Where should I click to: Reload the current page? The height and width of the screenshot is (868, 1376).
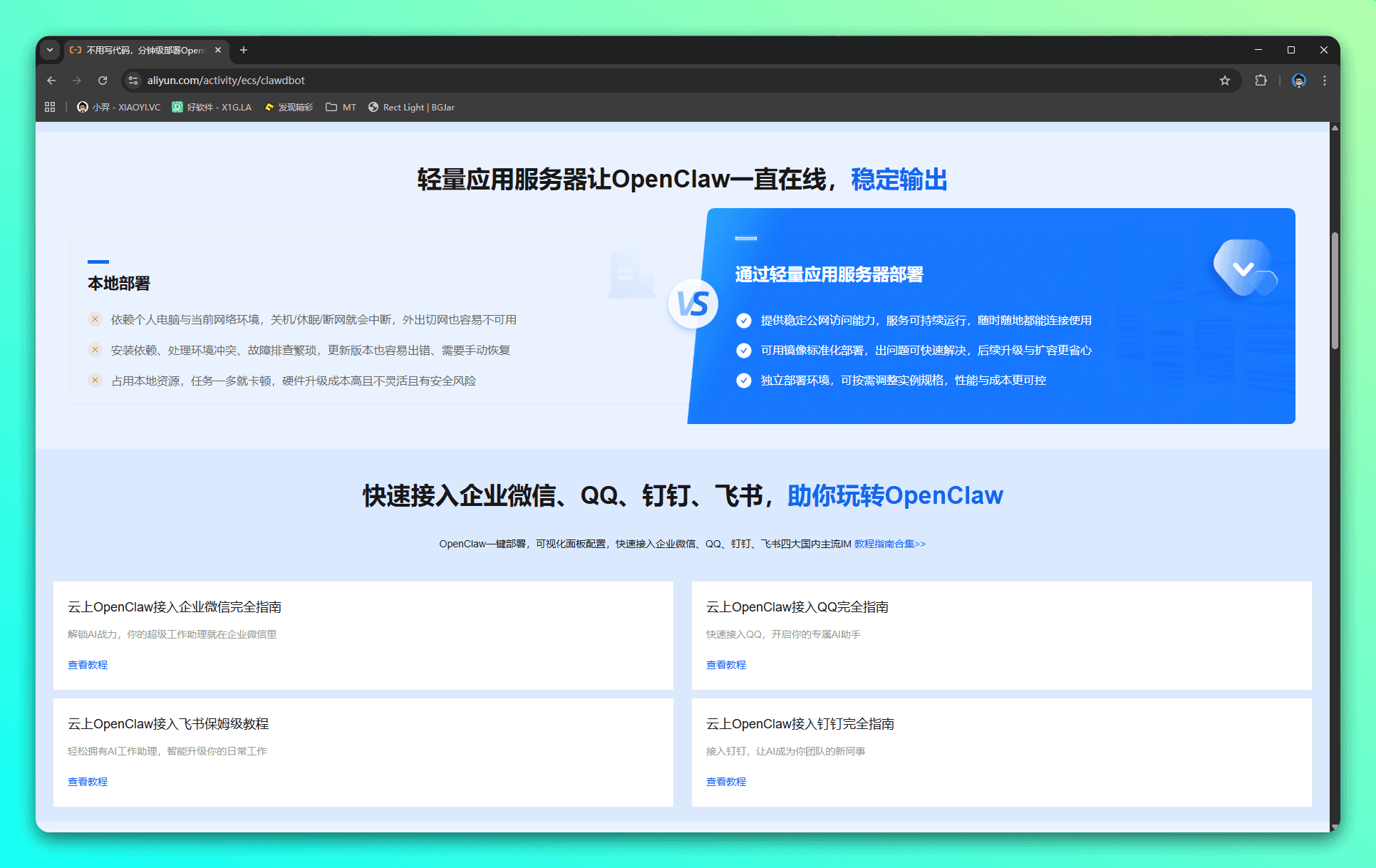tap(103, 81)
